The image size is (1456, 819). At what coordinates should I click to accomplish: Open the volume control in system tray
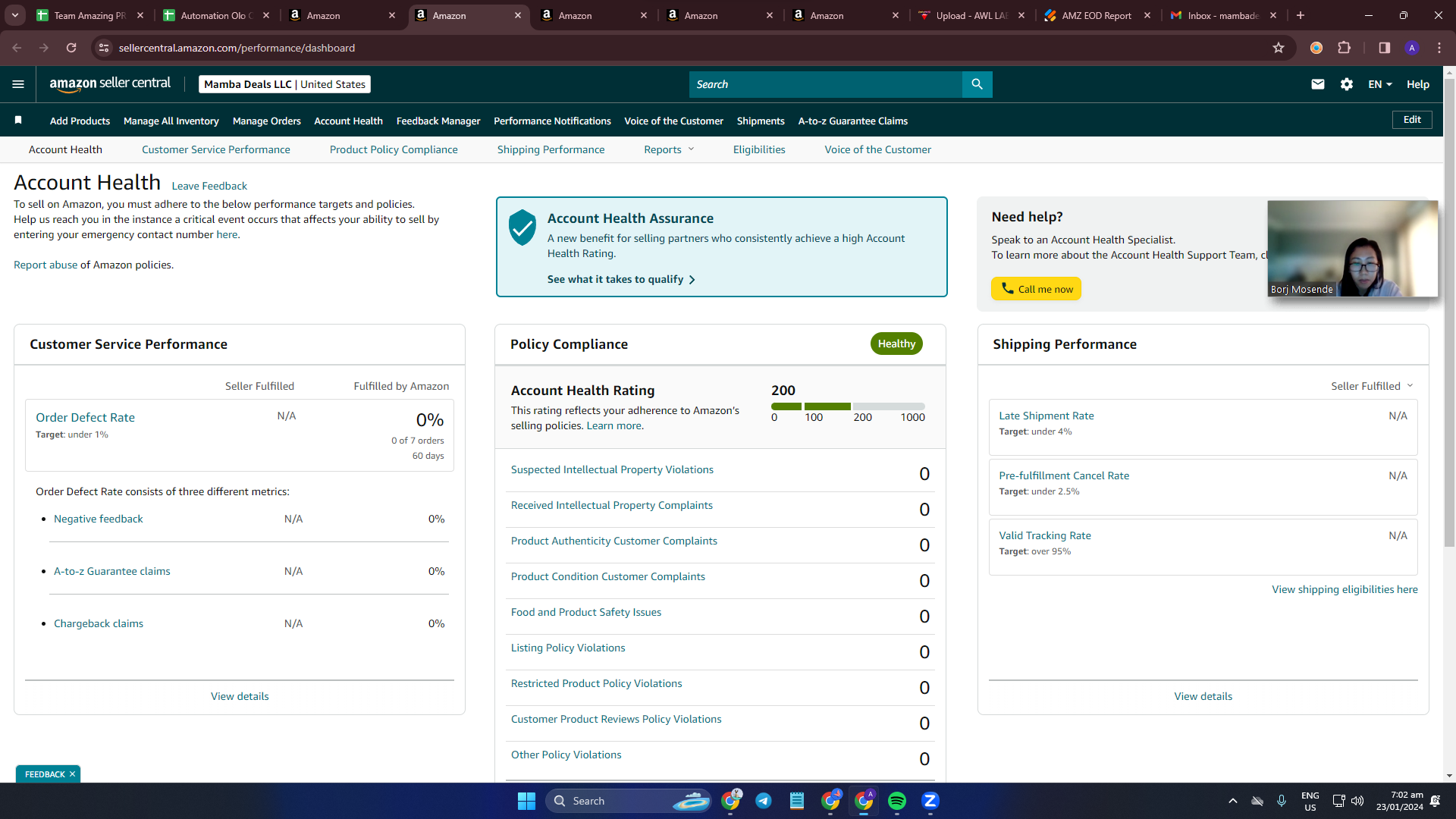pyautogui.click(x=1357, y=801)
